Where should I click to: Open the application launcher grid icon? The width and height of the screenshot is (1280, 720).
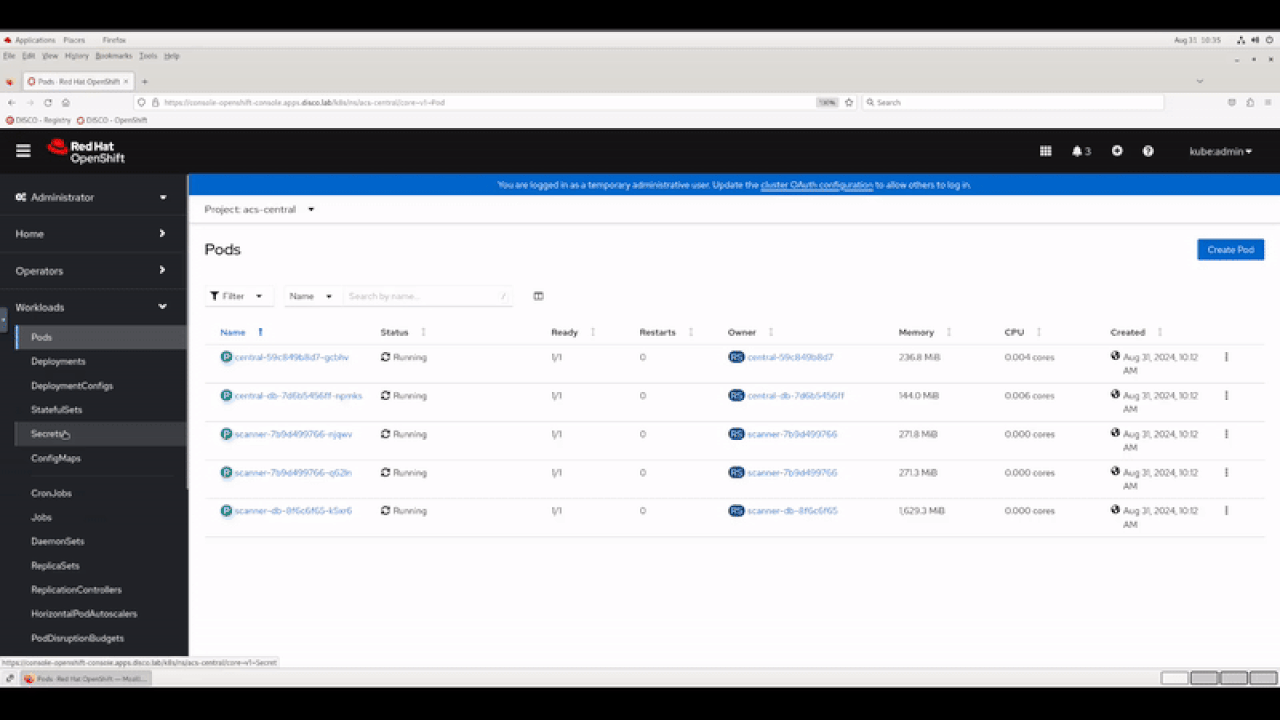pyautogui.click(x=1045, y=151)
